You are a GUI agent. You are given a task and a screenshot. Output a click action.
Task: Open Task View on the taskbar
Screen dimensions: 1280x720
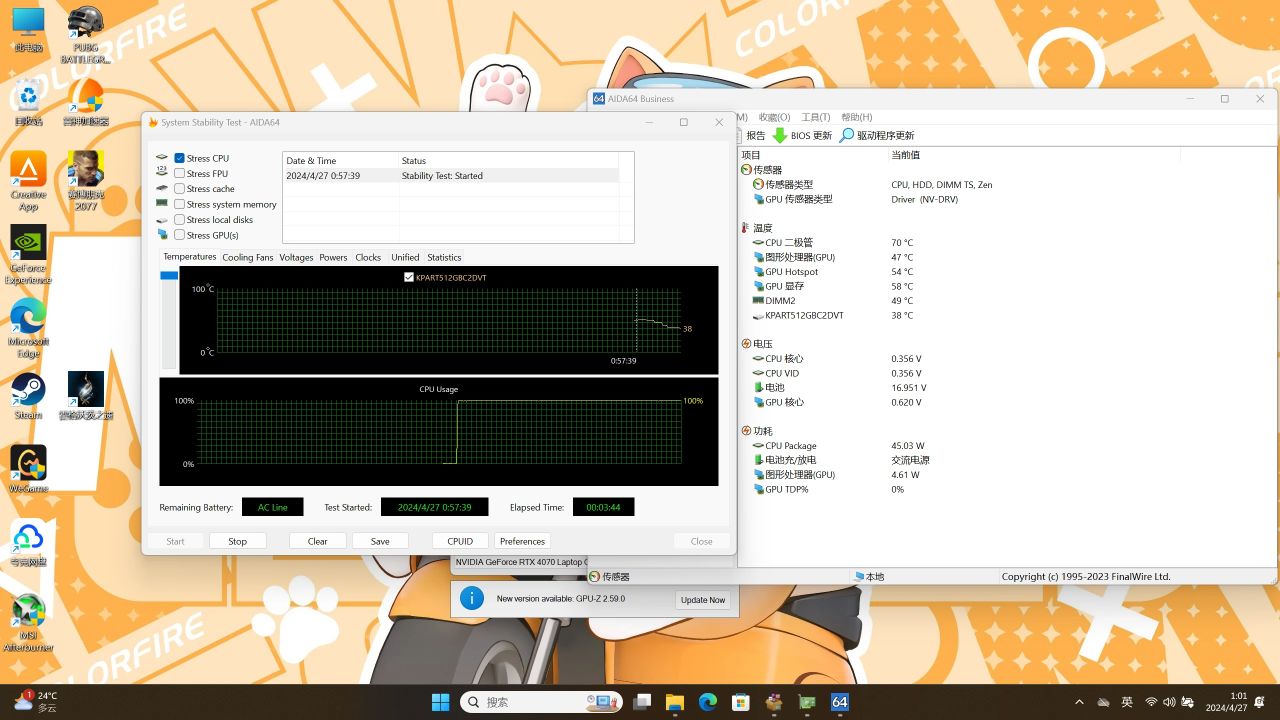click(x=642, y=702)
